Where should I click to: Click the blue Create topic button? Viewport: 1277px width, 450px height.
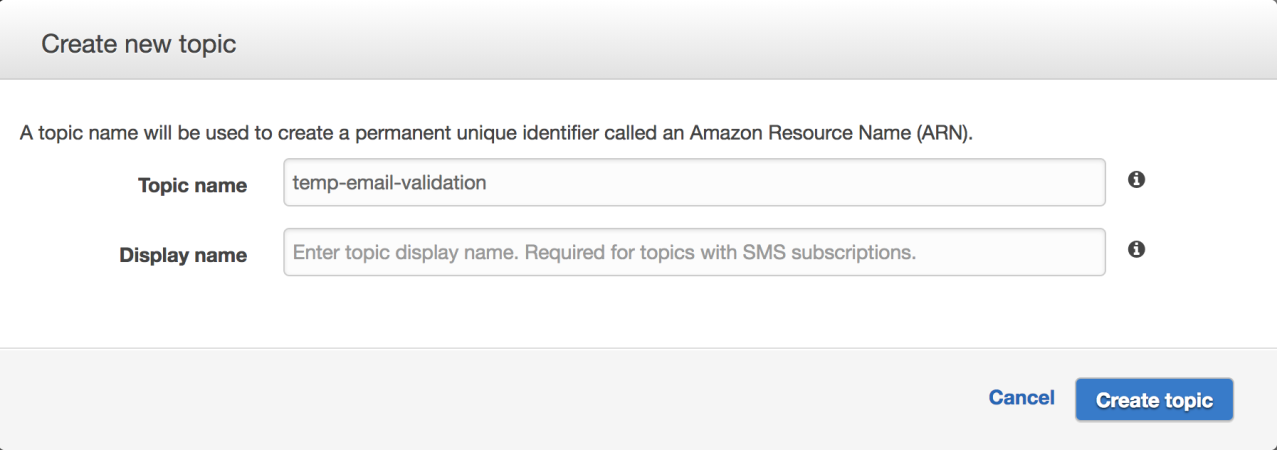(1154, 400)
